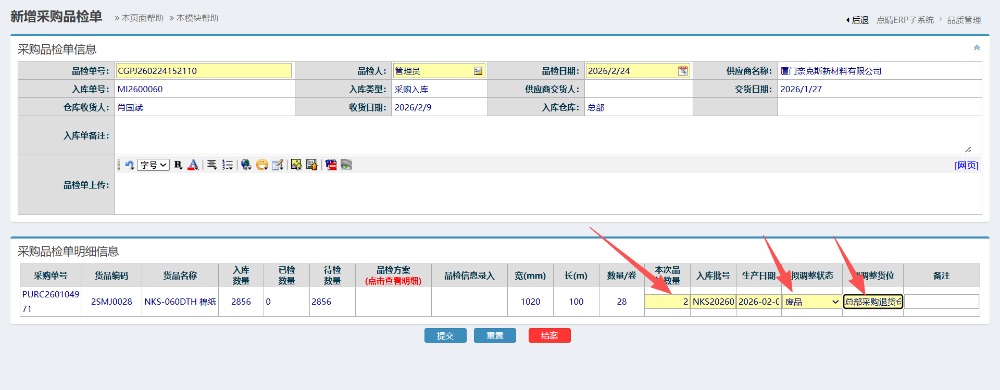Collapse the 采购品检单信息 panel

coord(976,48)
